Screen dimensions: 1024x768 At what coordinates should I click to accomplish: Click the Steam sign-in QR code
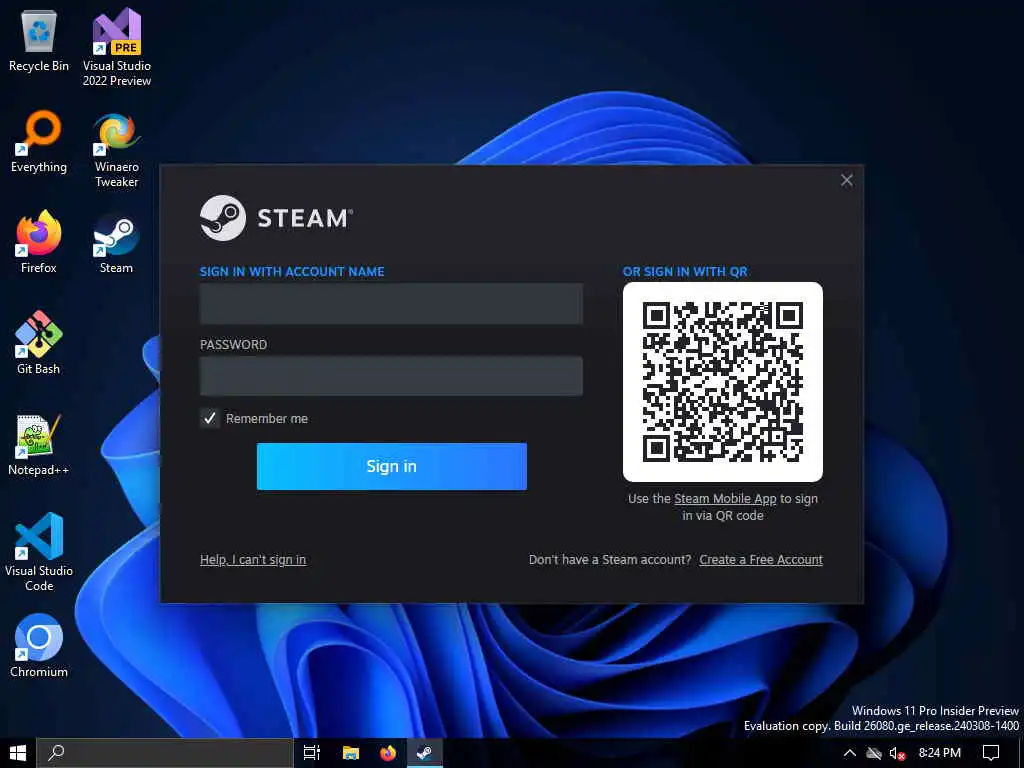(722, 381)
